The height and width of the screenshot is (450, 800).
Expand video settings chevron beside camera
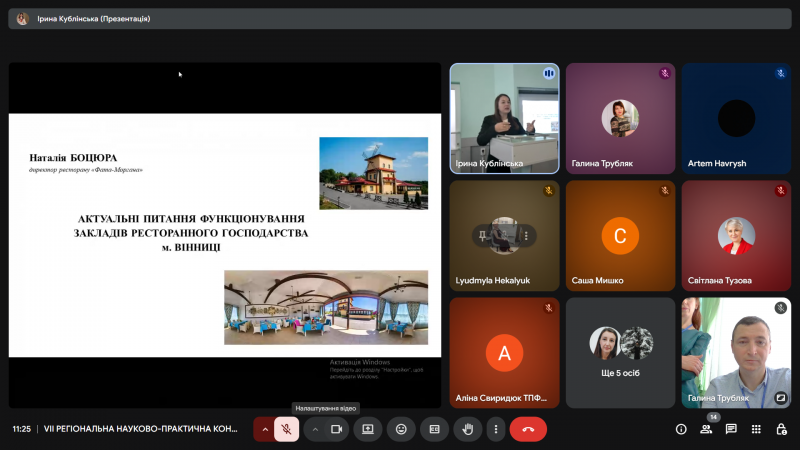pyautogui.click(x=315, y=429)
